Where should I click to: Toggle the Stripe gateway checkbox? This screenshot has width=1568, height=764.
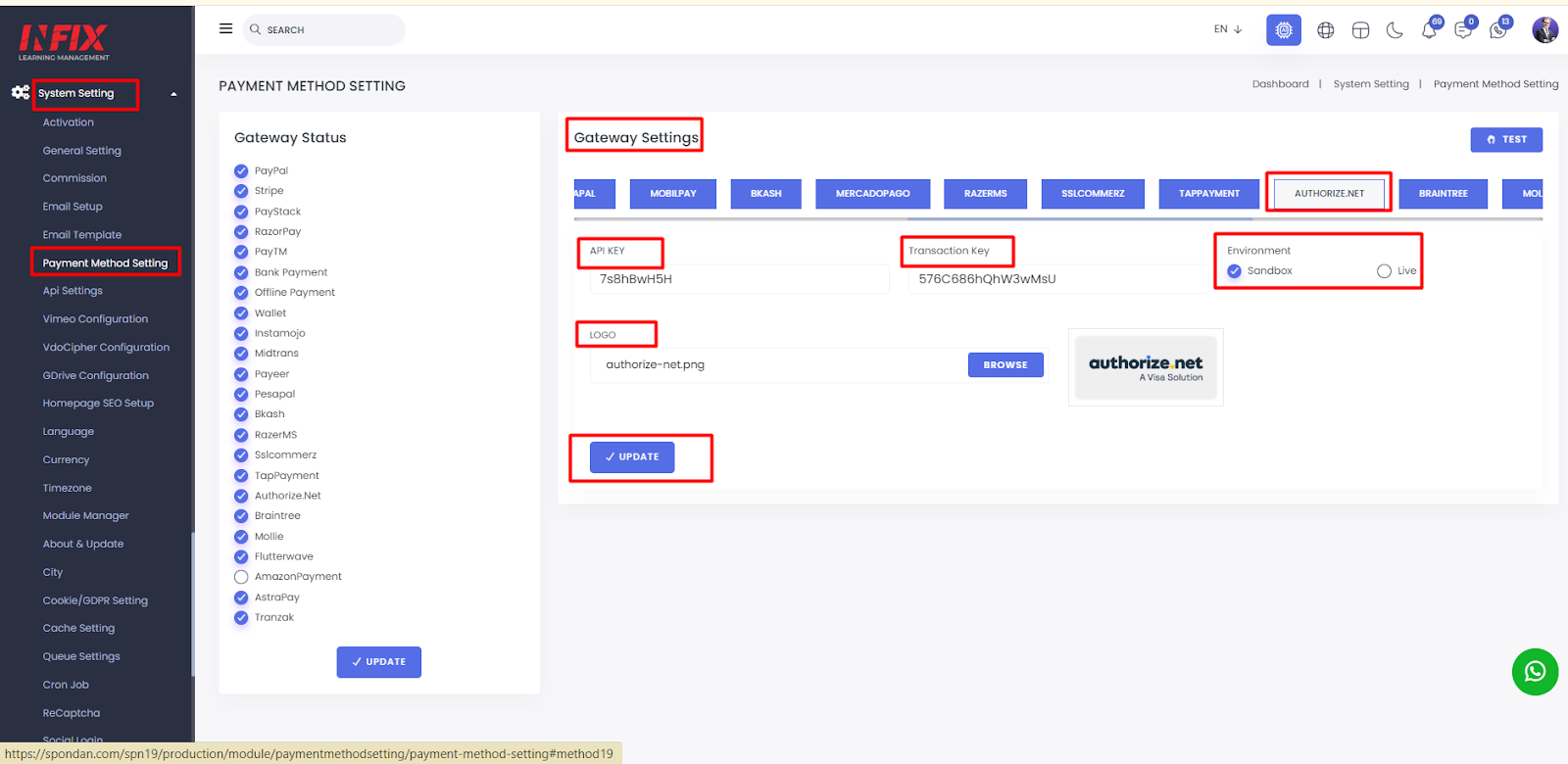[x=241, y=191]
